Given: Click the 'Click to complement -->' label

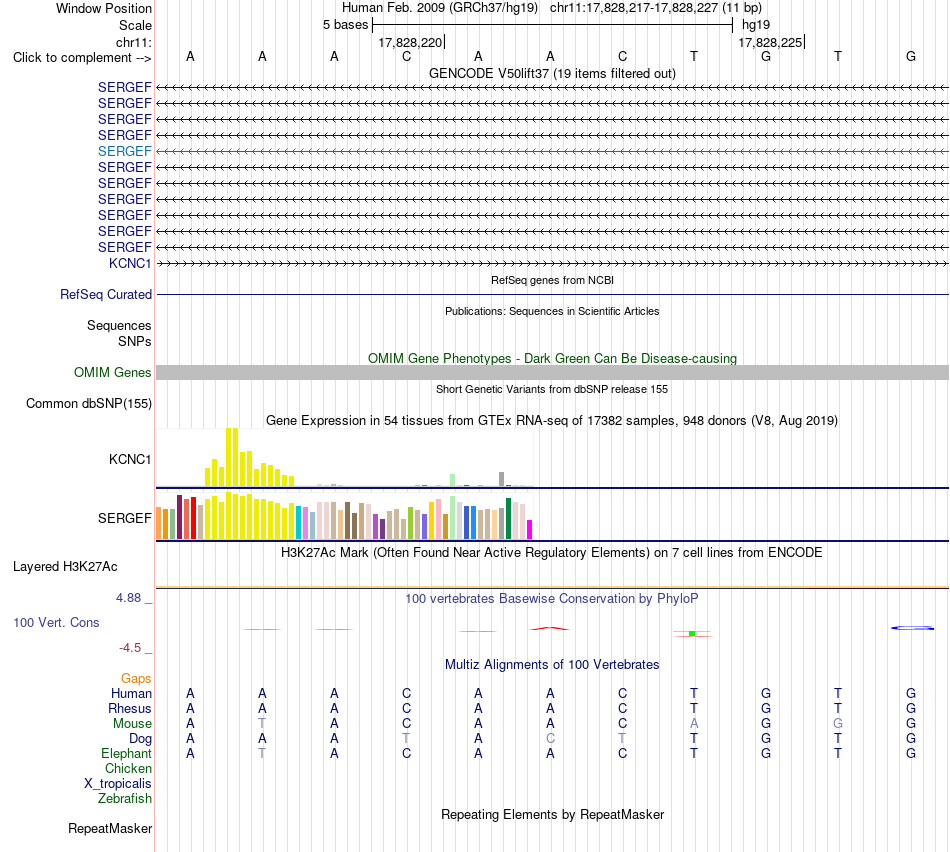Looking at the screenshot, I should point(82,58).
